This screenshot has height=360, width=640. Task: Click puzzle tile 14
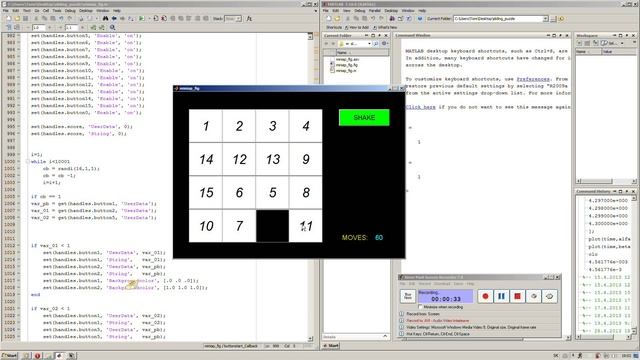point(206,159)
